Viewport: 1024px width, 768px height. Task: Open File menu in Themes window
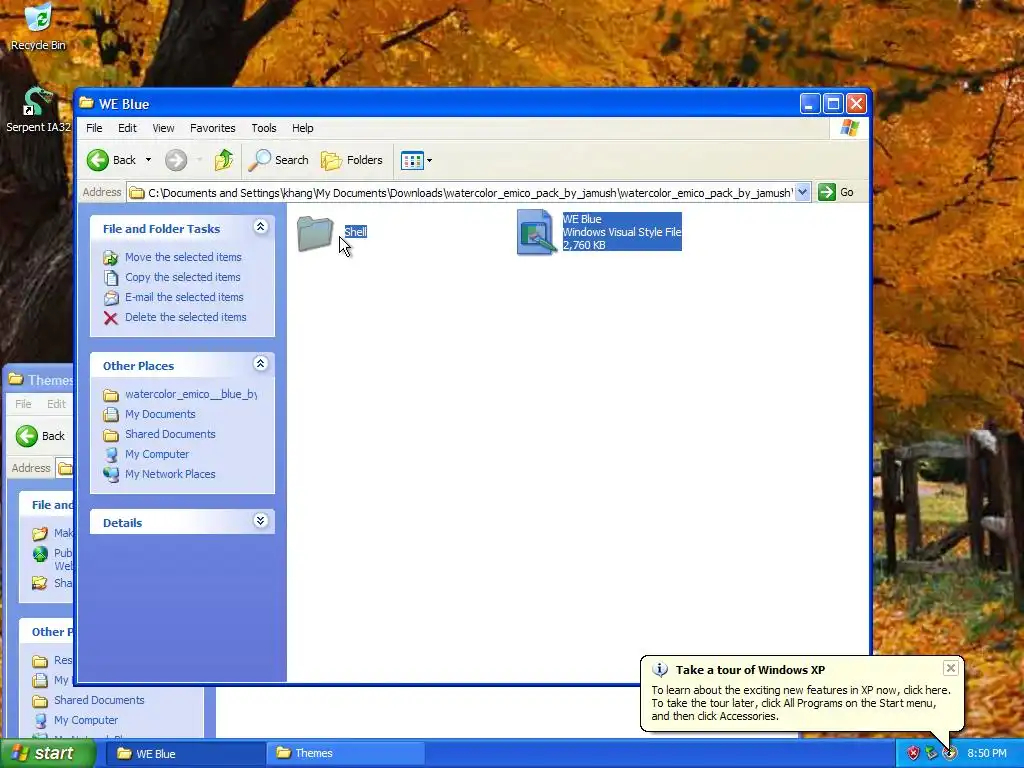point(23,404)
